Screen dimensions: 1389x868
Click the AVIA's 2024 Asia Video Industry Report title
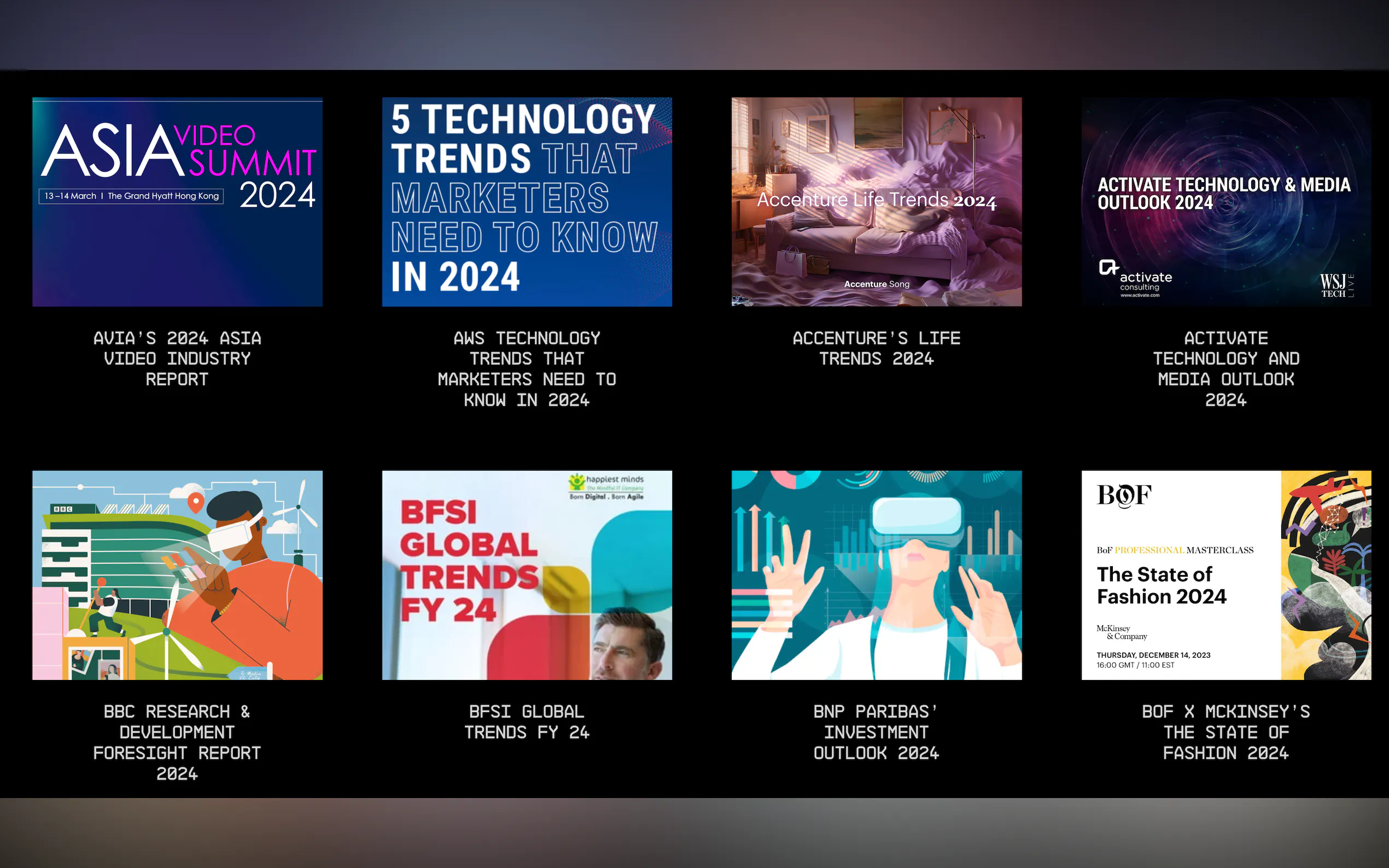(177, 359)
